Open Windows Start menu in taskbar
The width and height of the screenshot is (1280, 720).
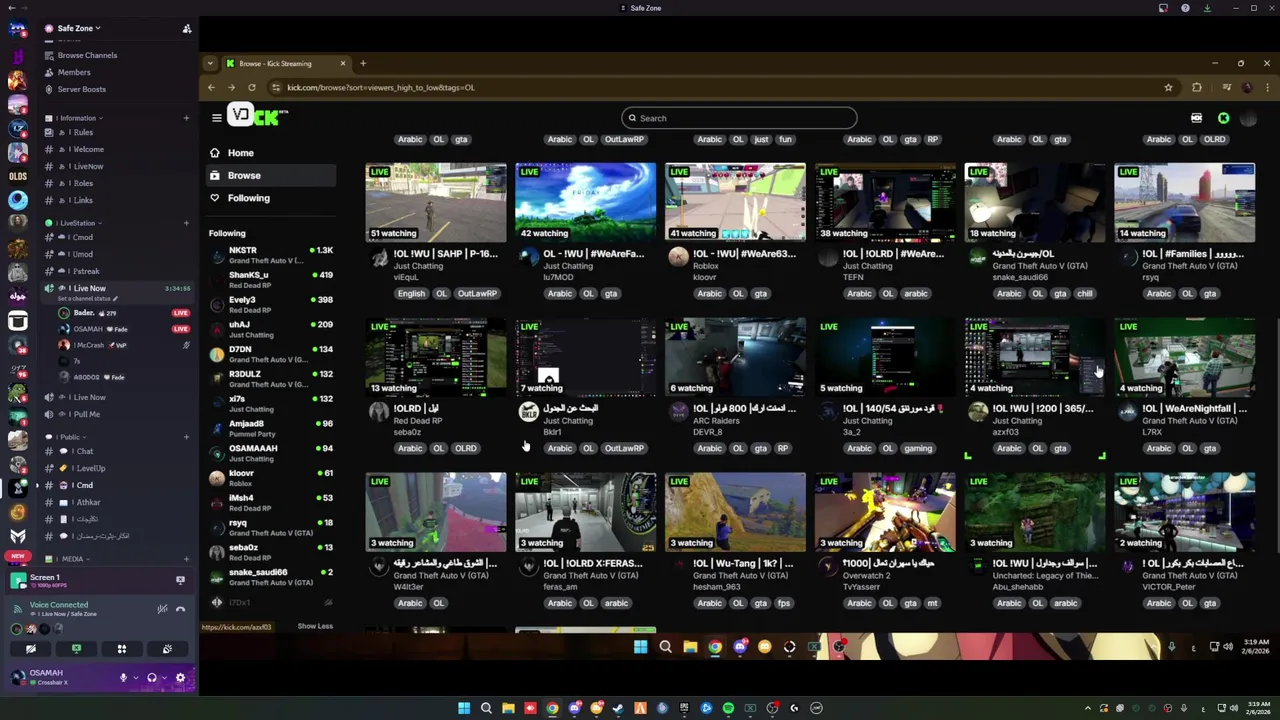464,708
